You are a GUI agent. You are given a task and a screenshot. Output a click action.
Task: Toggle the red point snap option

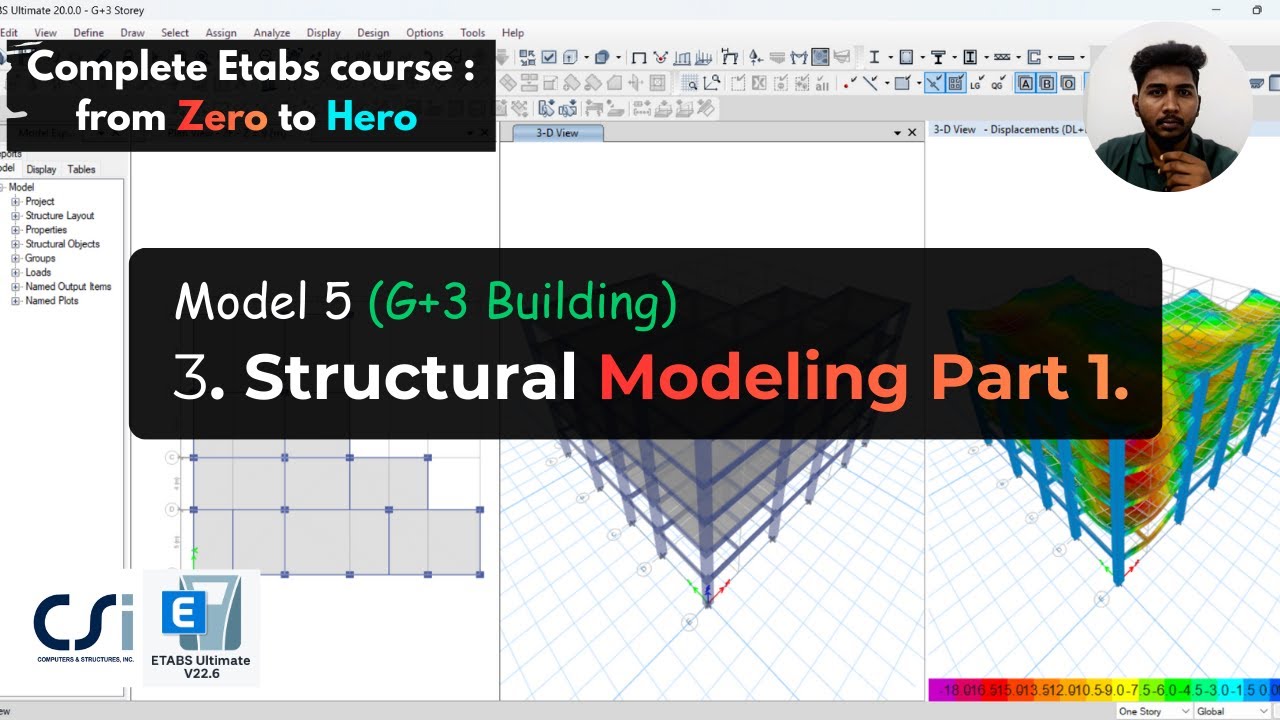point(850,84)
